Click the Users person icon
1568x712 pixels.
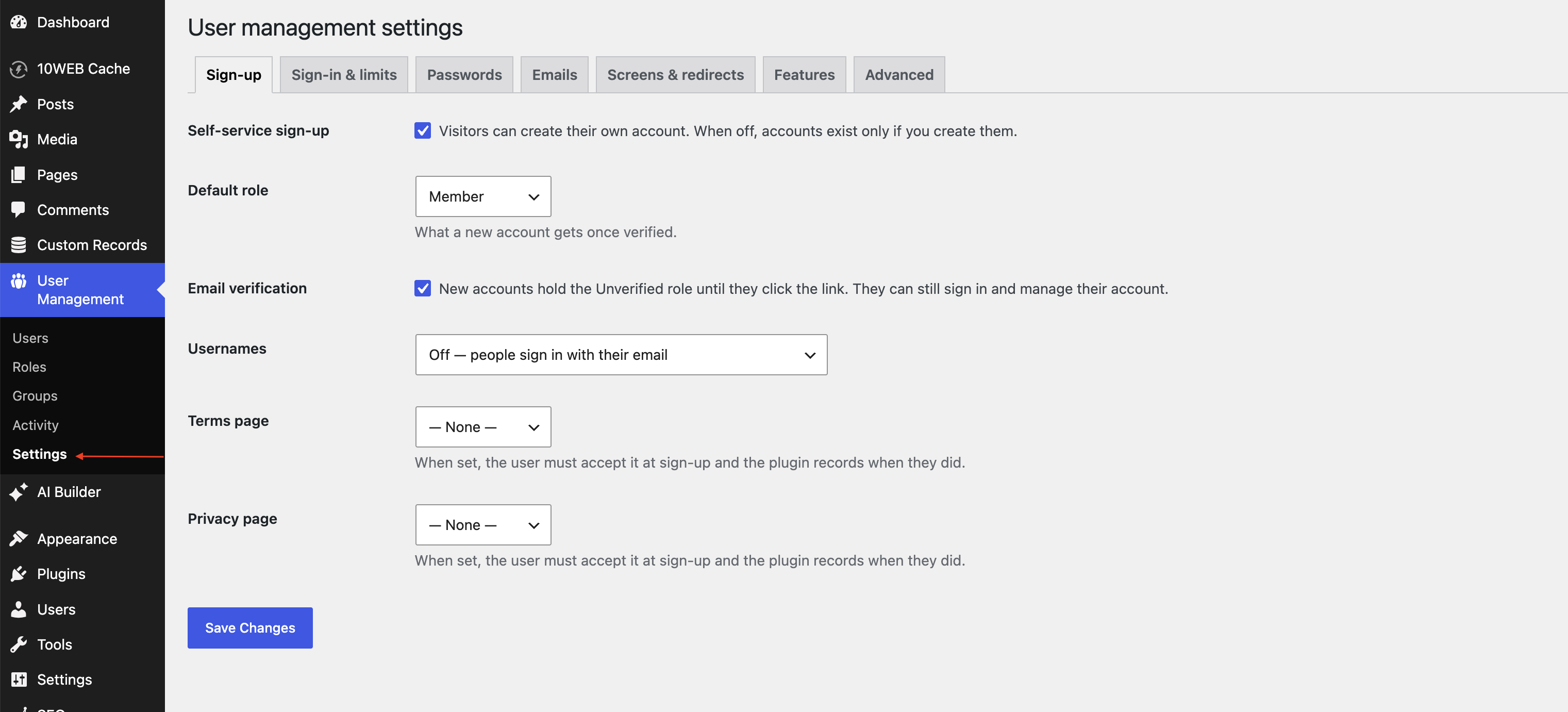tap(19, 609)
